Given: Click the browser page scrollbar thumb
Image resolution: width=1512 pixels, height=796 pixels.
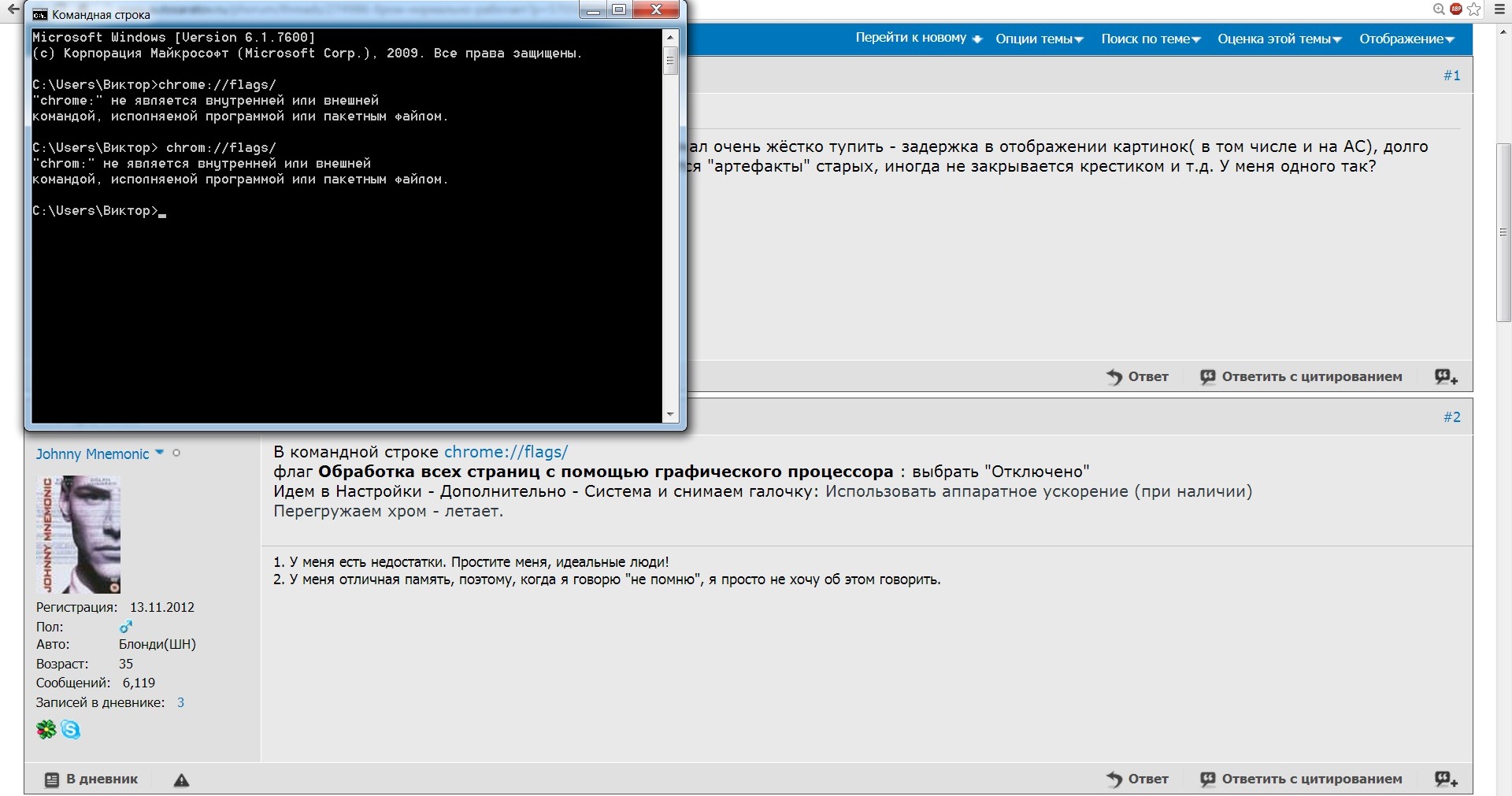Looking at the screenshot, I should (x=1503, y=232).
